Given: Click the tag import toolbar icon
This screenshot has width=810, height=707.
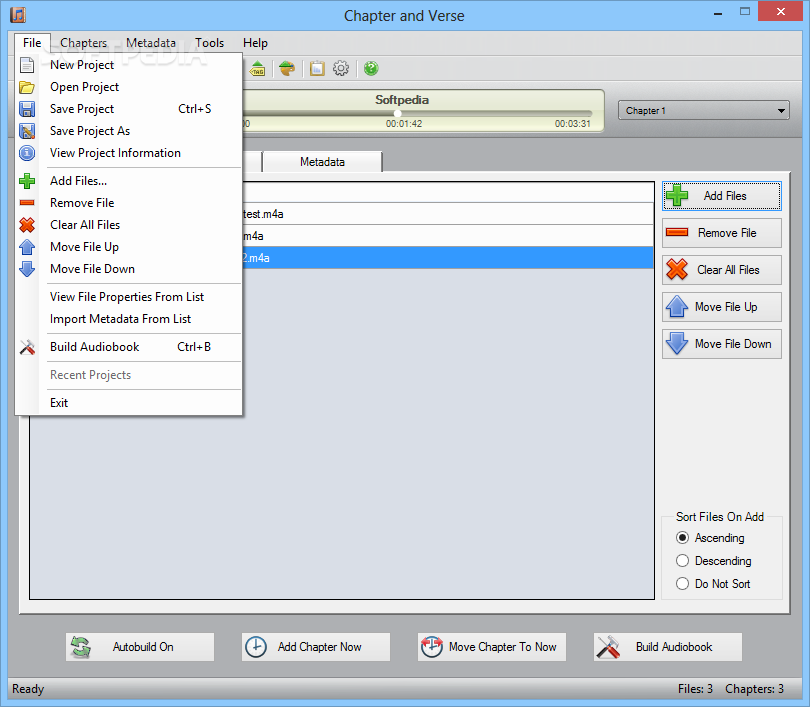Looking at the screenshot, I should pos(257,69).
